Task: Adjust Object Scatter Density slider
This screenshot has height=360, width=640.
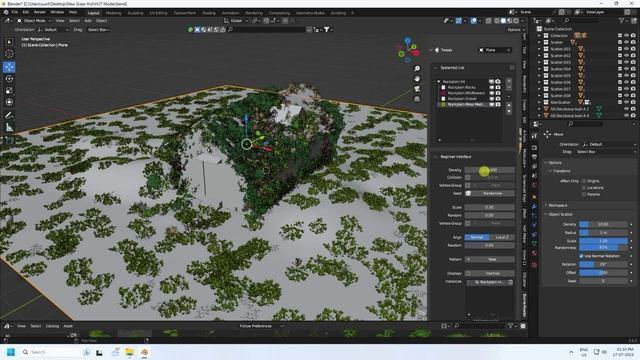Action: point(603,224)
